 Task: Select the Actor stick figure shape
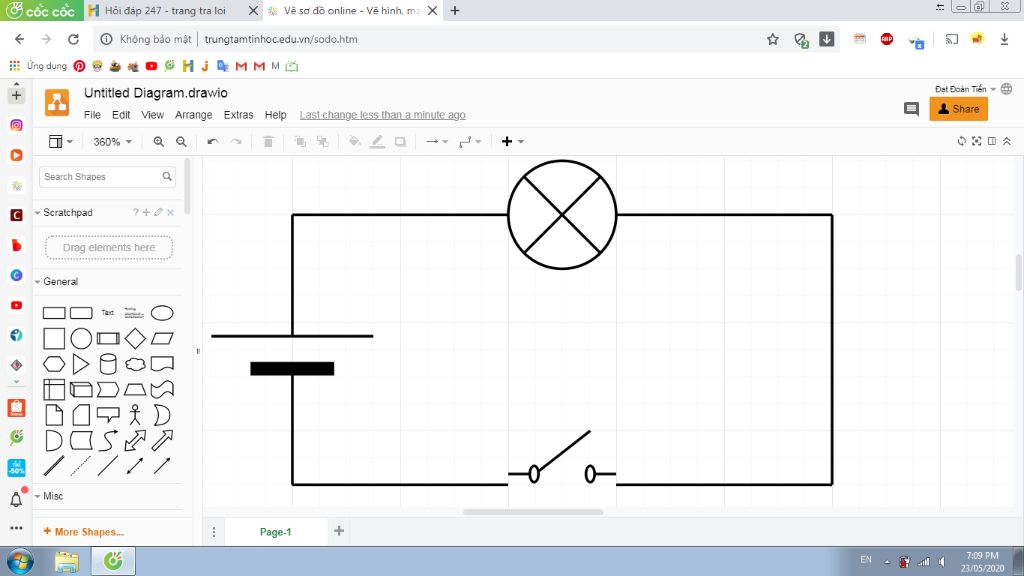point(135,415)
